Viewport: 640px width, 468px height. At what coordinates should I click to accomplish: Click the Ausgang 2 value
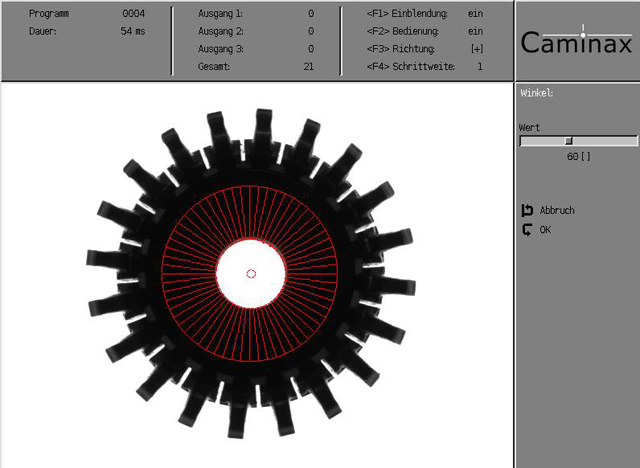click(310, 31)
